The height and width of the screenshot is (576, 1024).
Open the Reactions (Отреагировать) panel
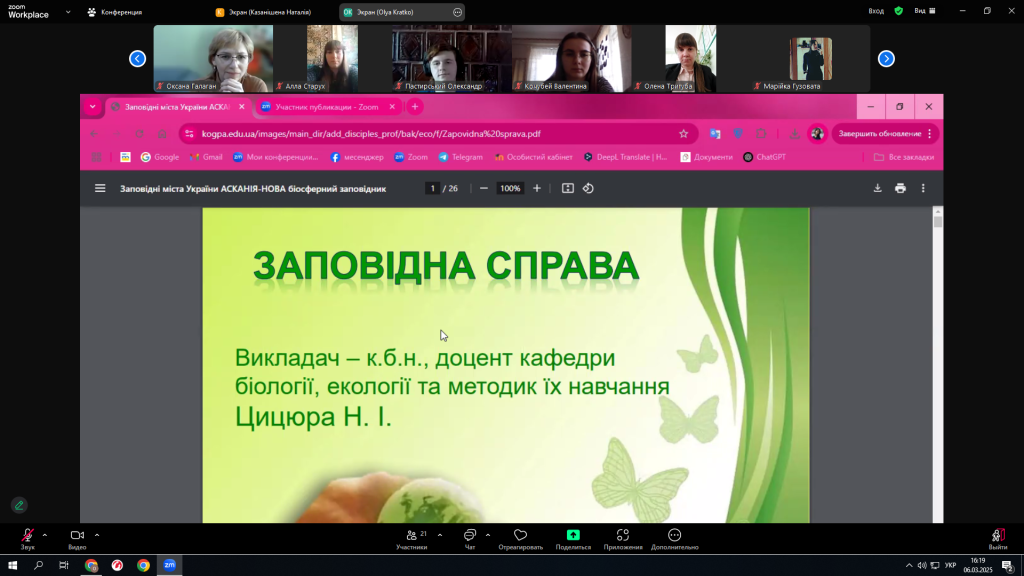click(520, 537)
